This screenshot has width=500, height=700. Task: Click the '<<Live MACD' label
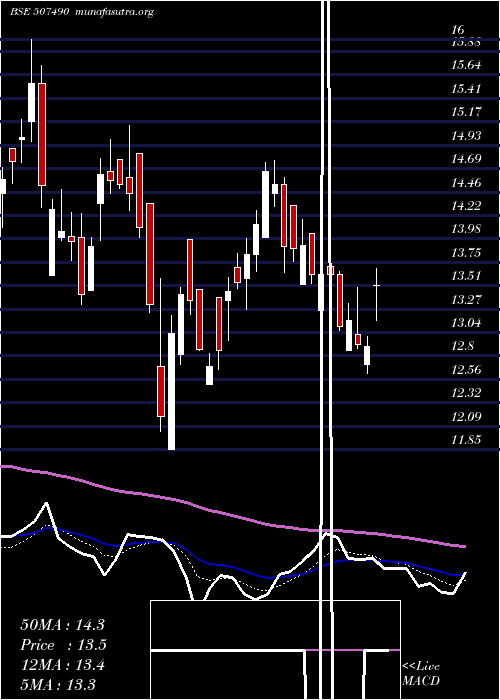pos(421,673)
